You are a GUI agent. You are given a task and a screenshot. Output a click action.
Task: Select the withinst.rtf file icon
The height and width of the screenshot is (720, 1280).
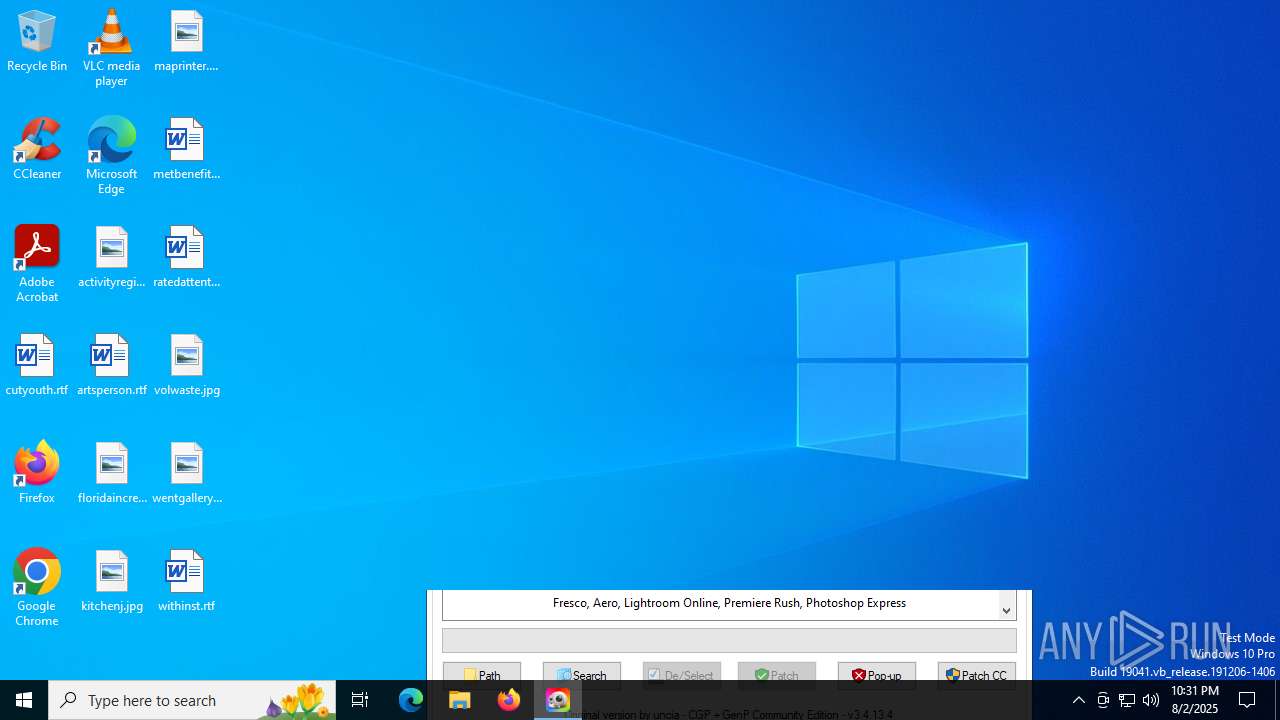pos(186,582)
